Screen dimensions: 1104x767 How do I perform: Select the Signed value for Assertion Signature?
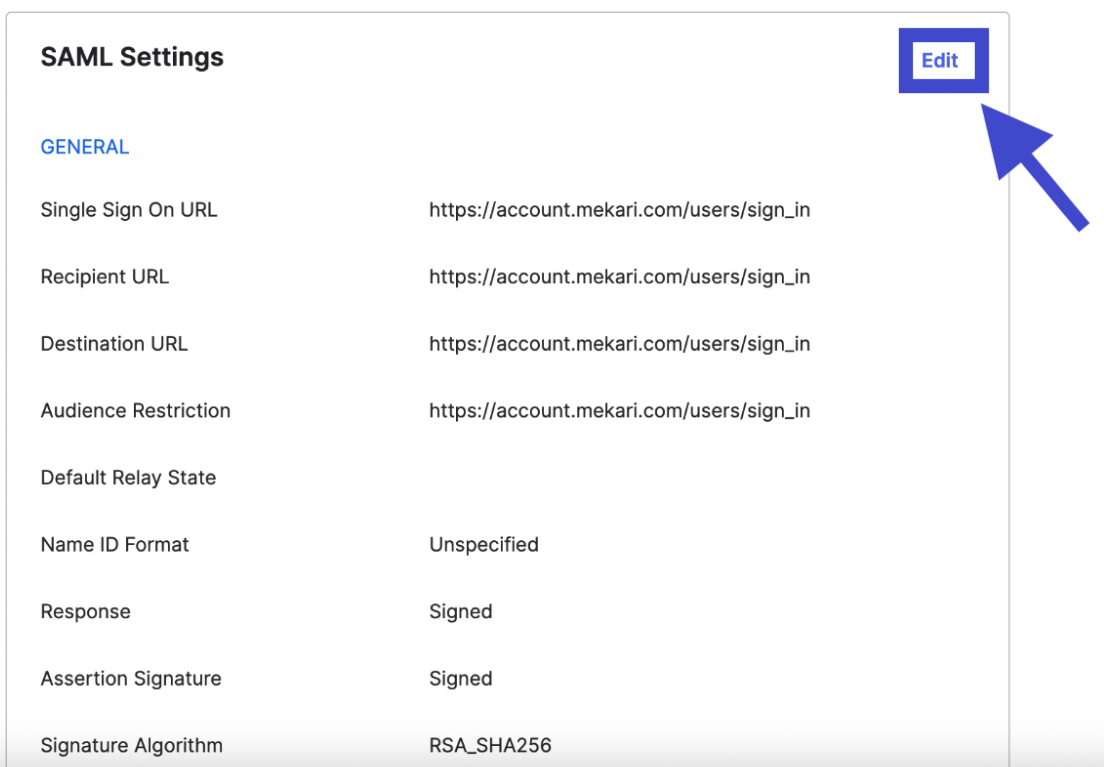[x=461, y=679]
